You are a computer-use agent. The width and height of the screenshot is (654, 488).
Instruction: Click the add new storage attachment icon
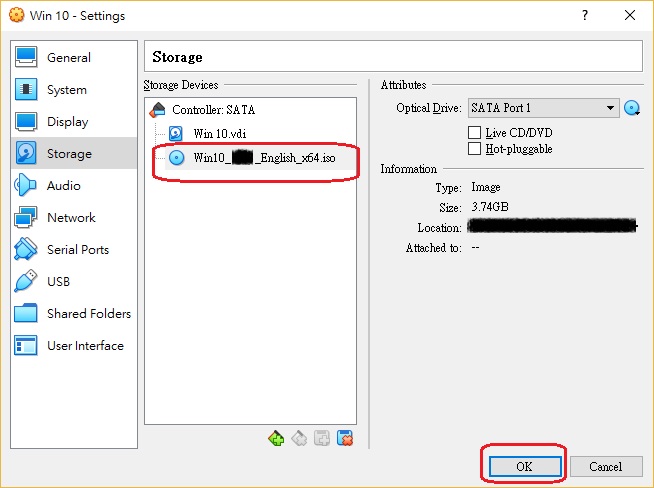tap(322, 438)
